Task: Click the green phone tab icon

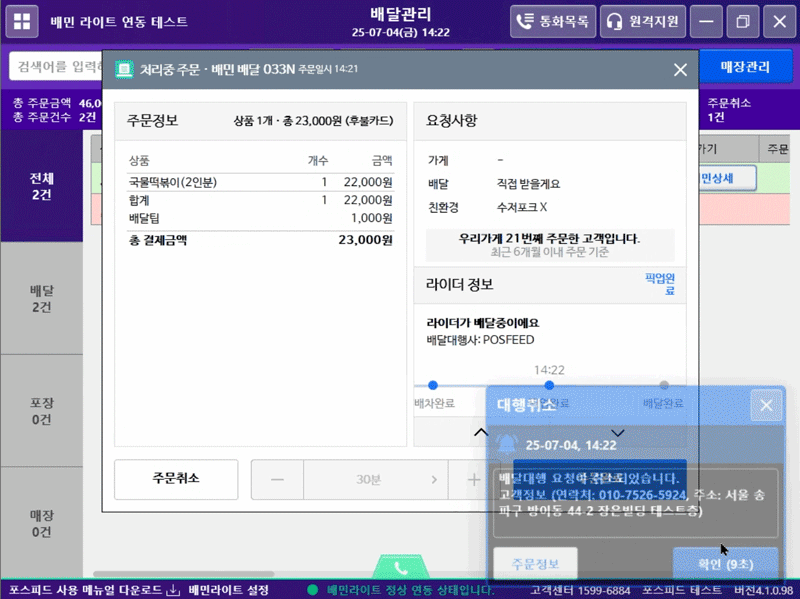Action: [x=401, y=567]
